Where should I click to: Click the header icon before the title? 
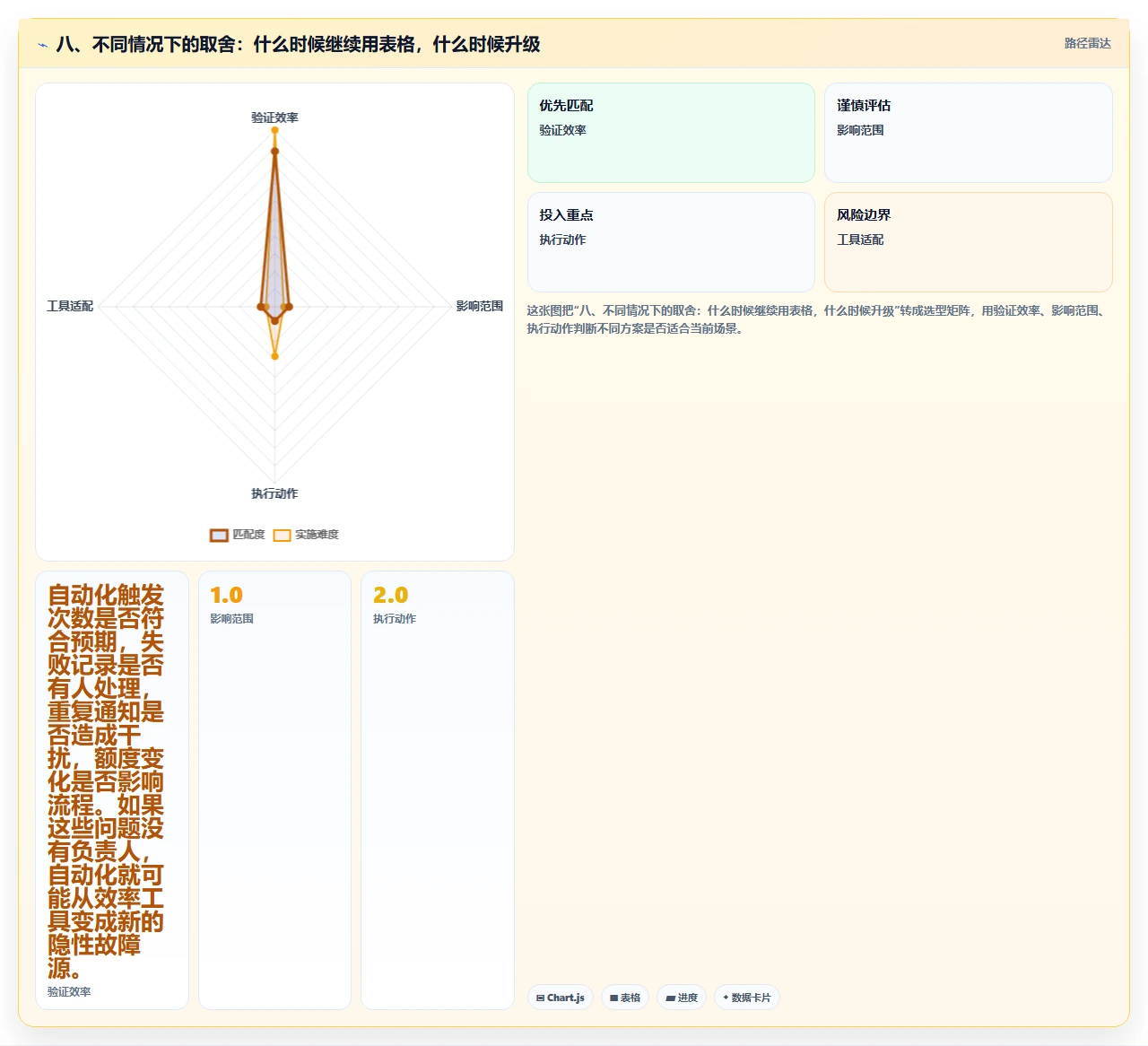click(42, 45)
